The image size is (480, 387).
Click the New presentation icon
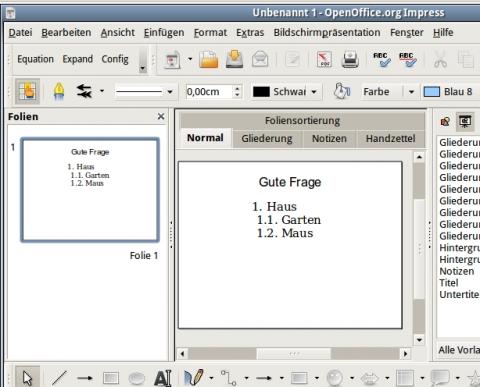tap(173, 60)
